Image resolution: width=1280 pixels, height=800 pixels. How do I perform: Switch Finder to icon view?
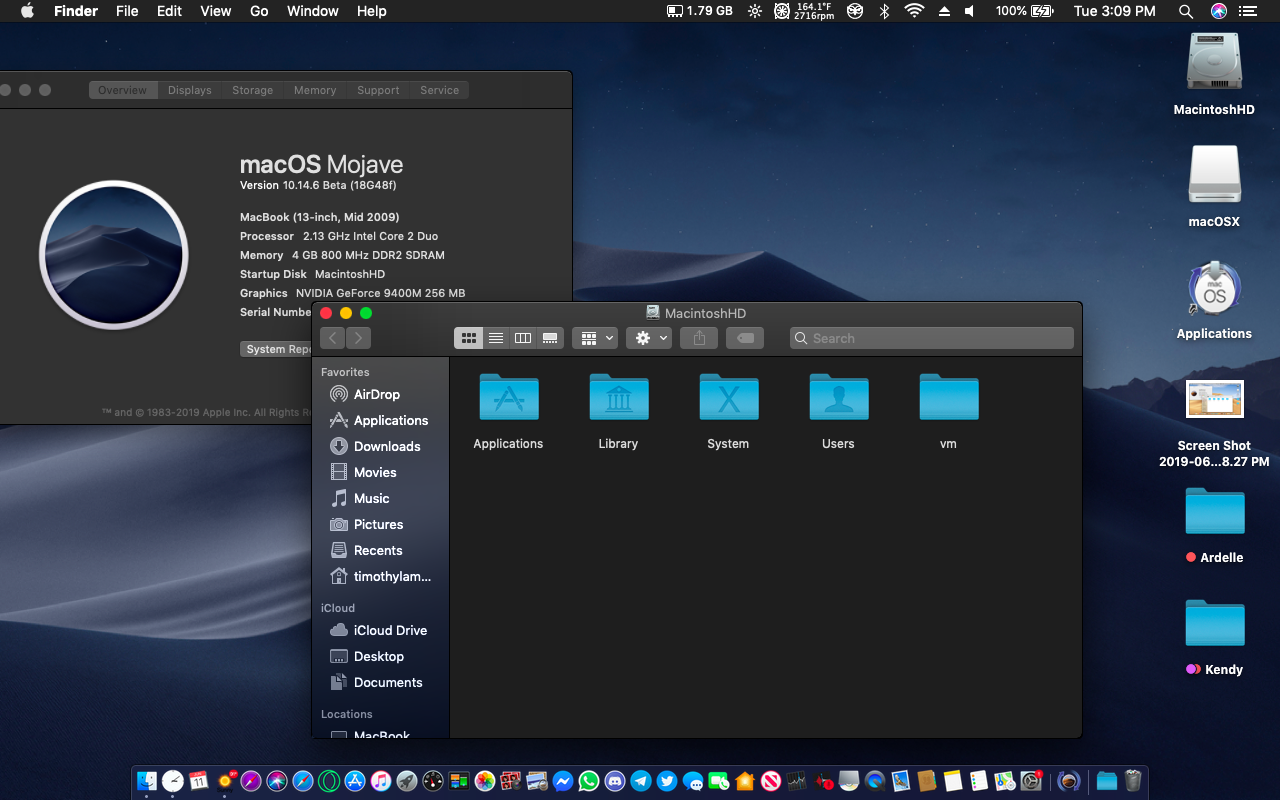click(x=468, y=338)
